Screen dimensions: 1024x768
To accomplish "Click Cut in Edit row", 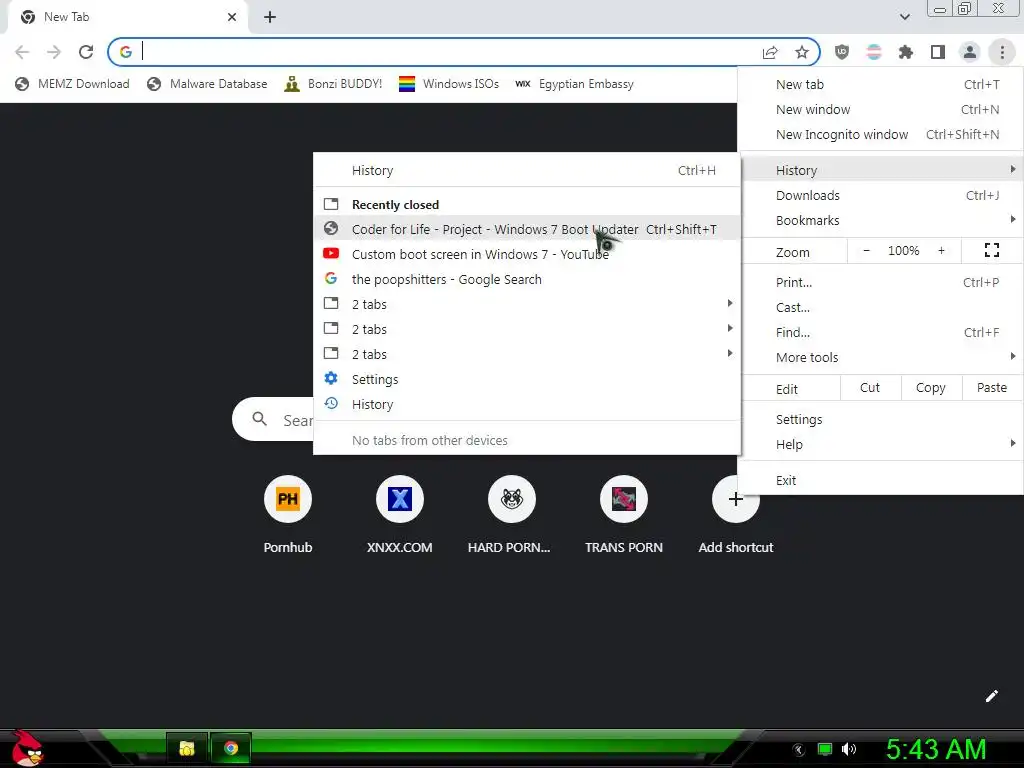I will [x=870, y=388].
